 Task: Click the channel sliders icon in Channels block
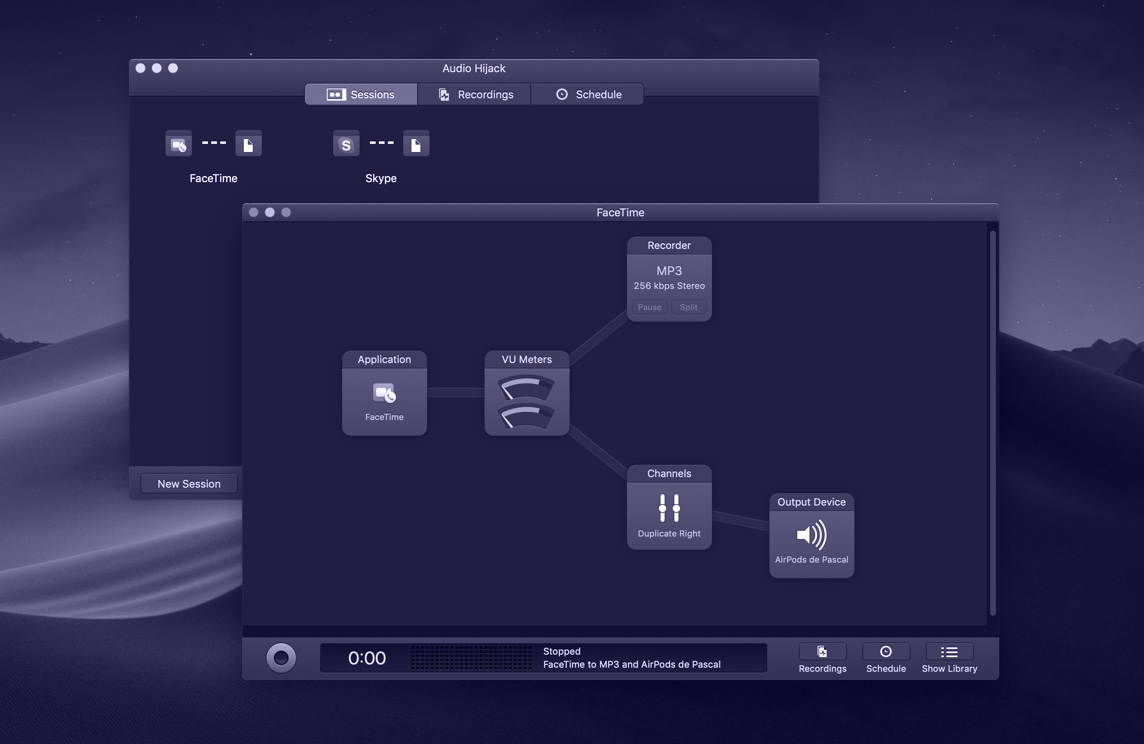(x=669, y=508)
